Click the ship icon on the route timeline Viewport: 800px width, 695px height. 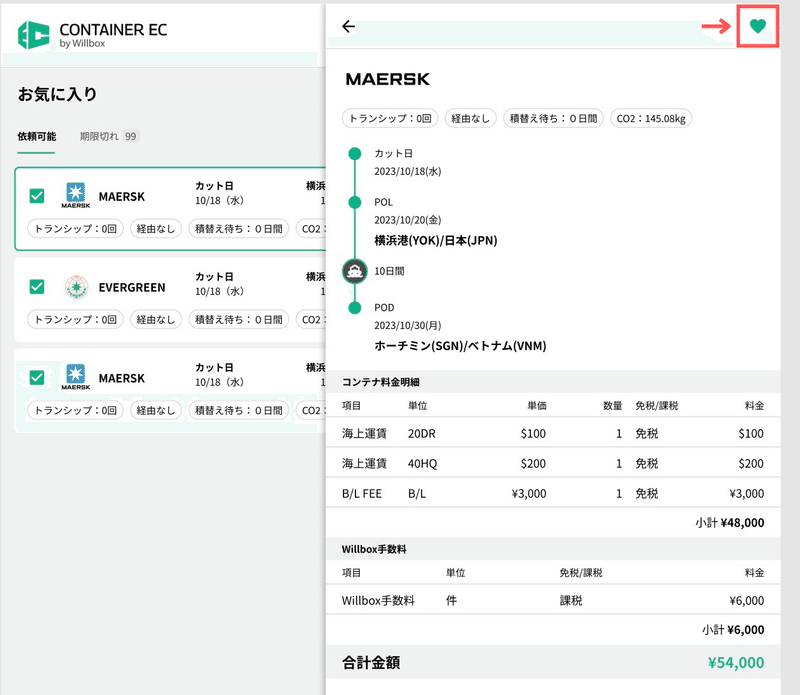pyautogui.click(x=353, y=270)
